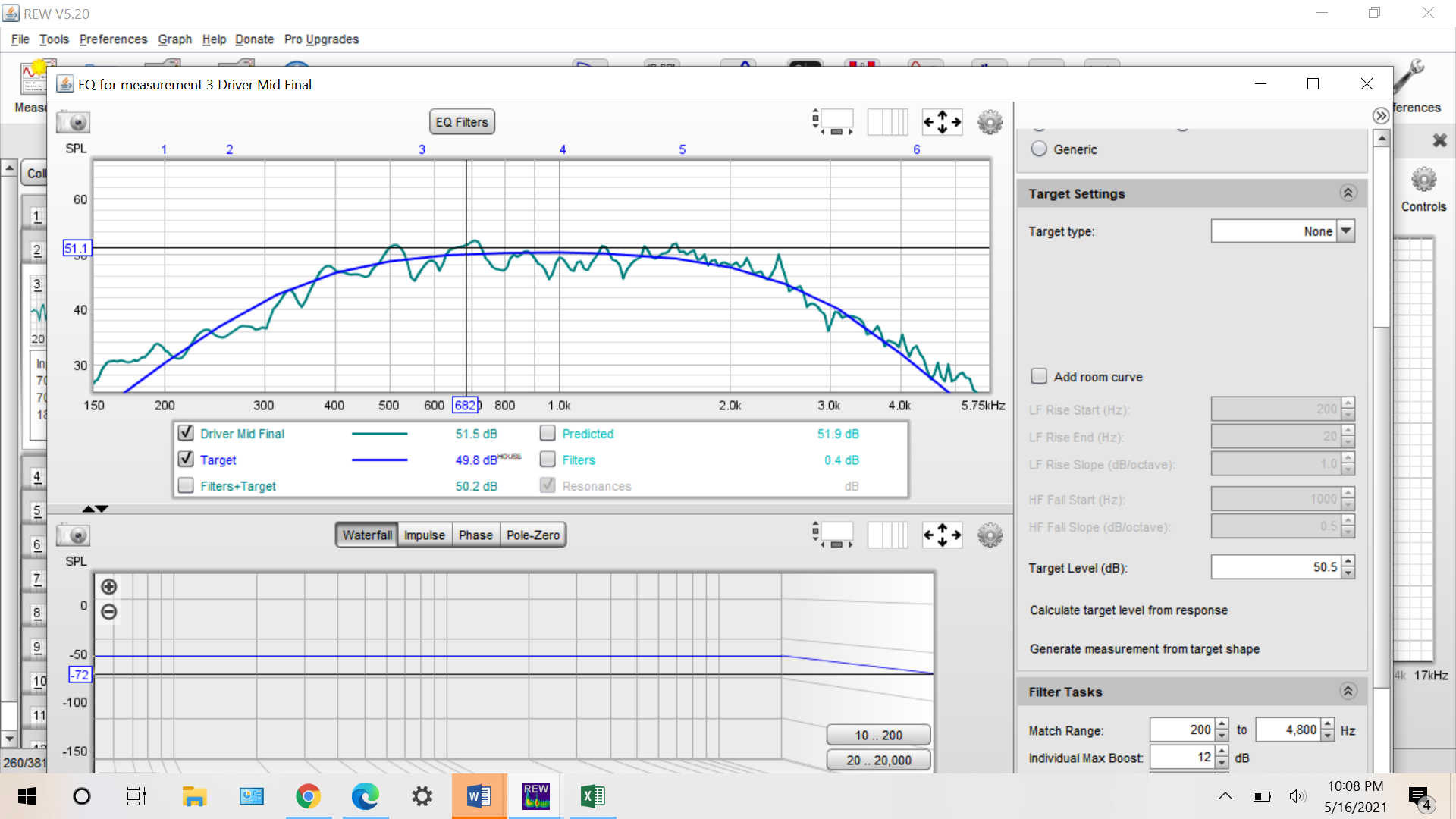The width and height of the screenshot is (1456, 819).
Task: Open Microsoft Edge from the taskbar
Action: [365, 796]
